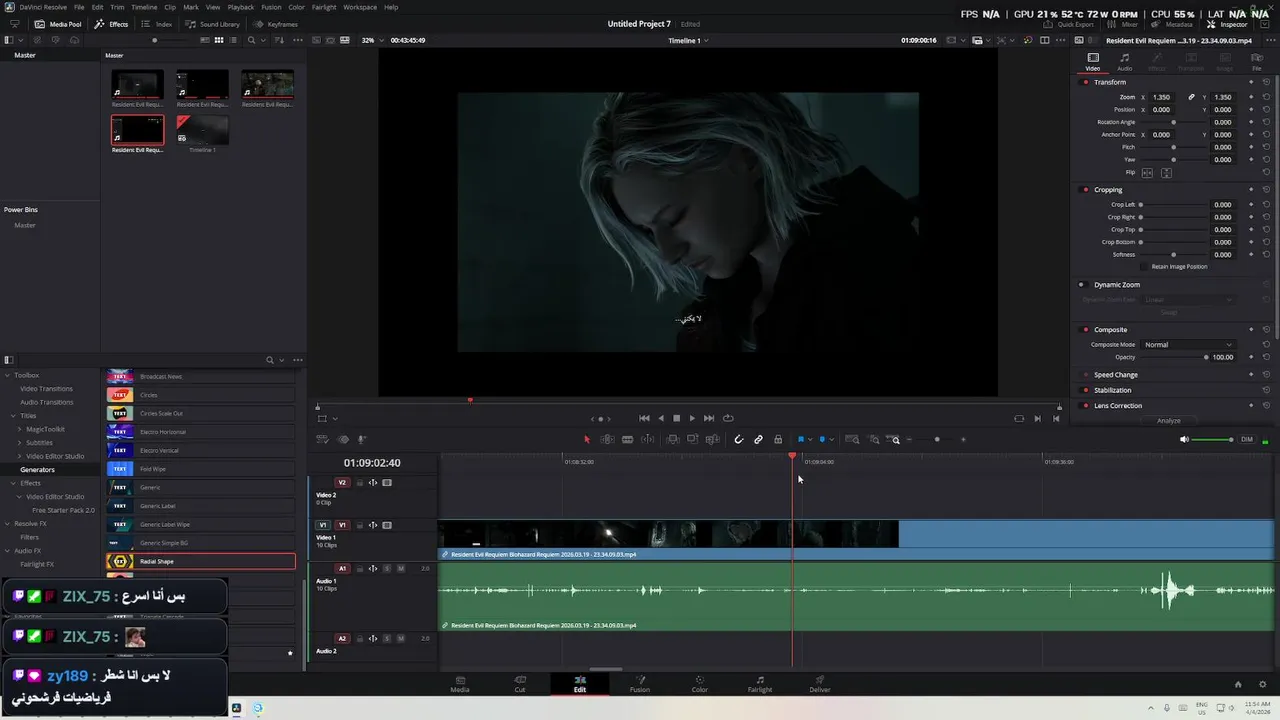Open the Fusion menu
1280x720 pixels.
click(x=271, y=7)
